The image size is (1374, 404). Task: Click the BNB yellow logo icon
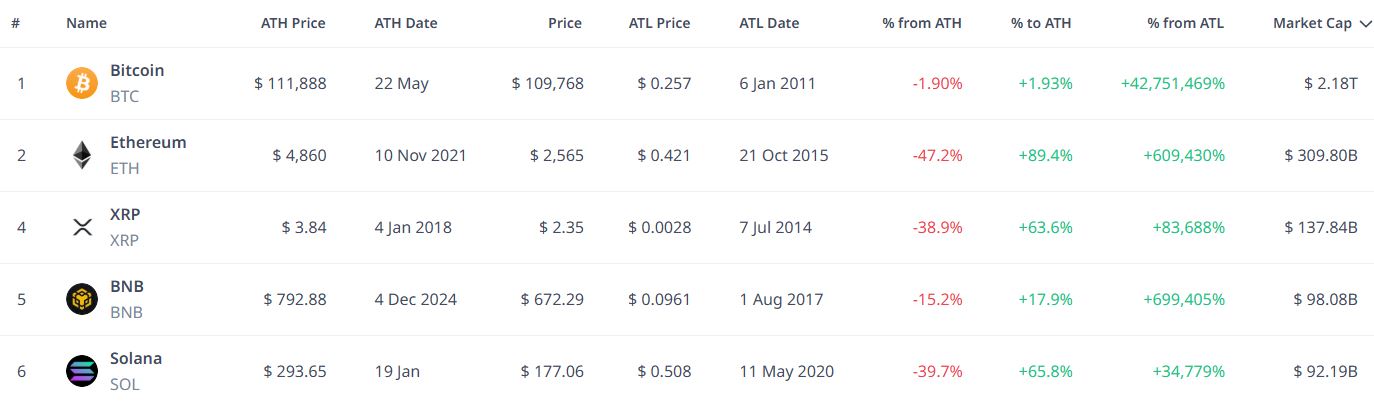point(82,299)
